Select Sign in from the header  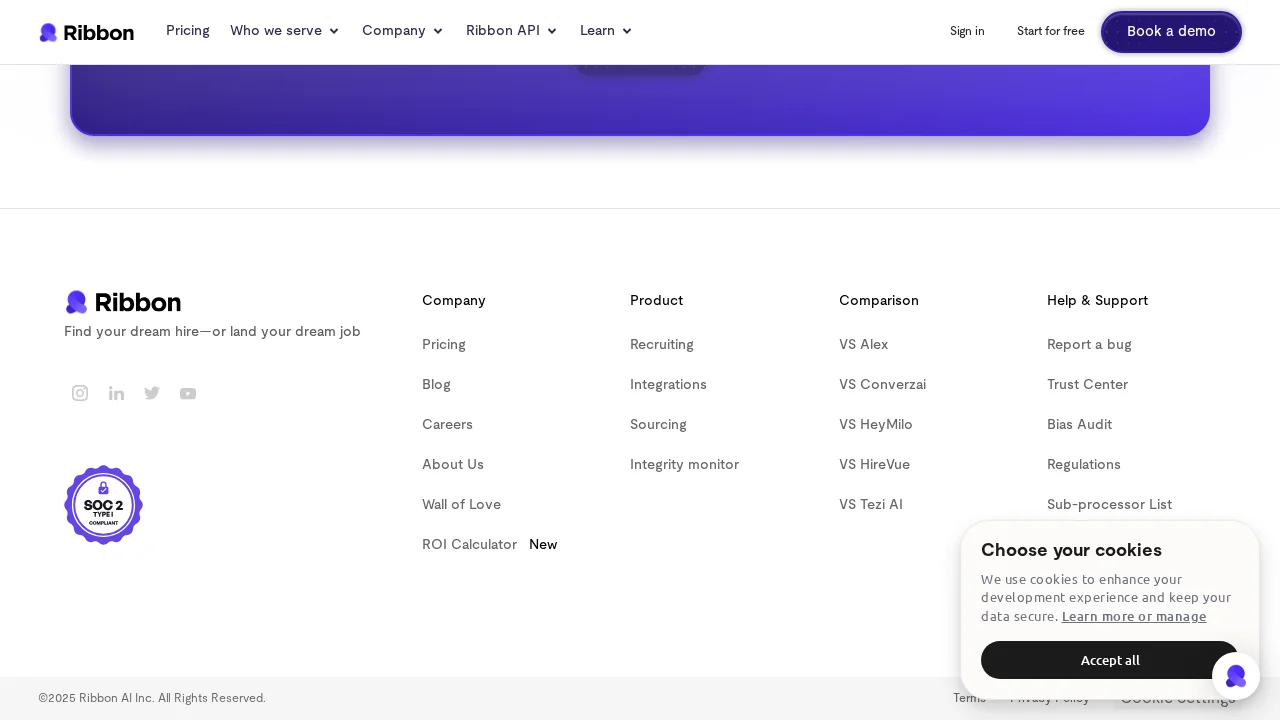click(x=967, y=31)
